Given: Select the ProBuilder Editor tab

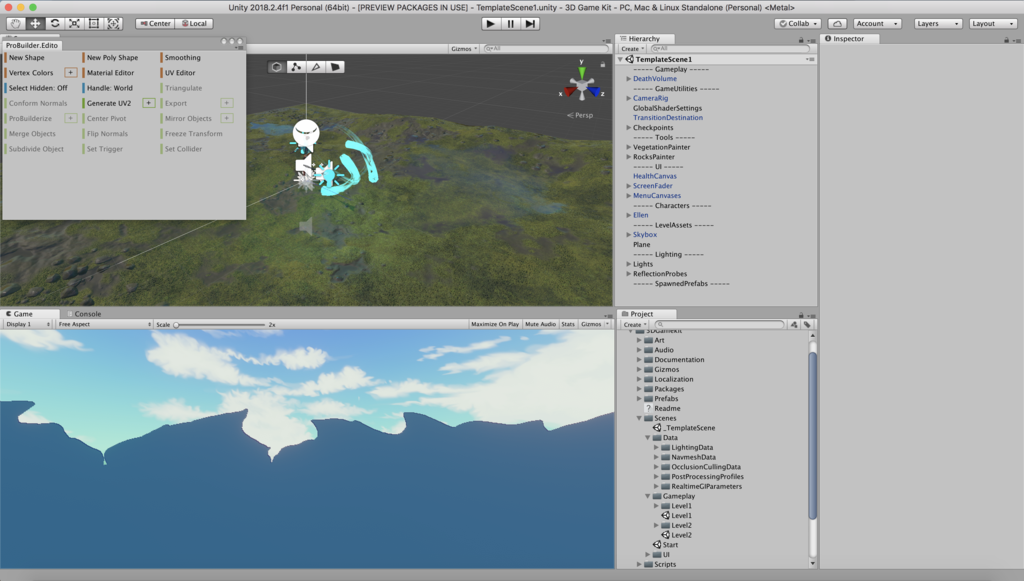Looking at the screenshot, I should click(32, 45).
